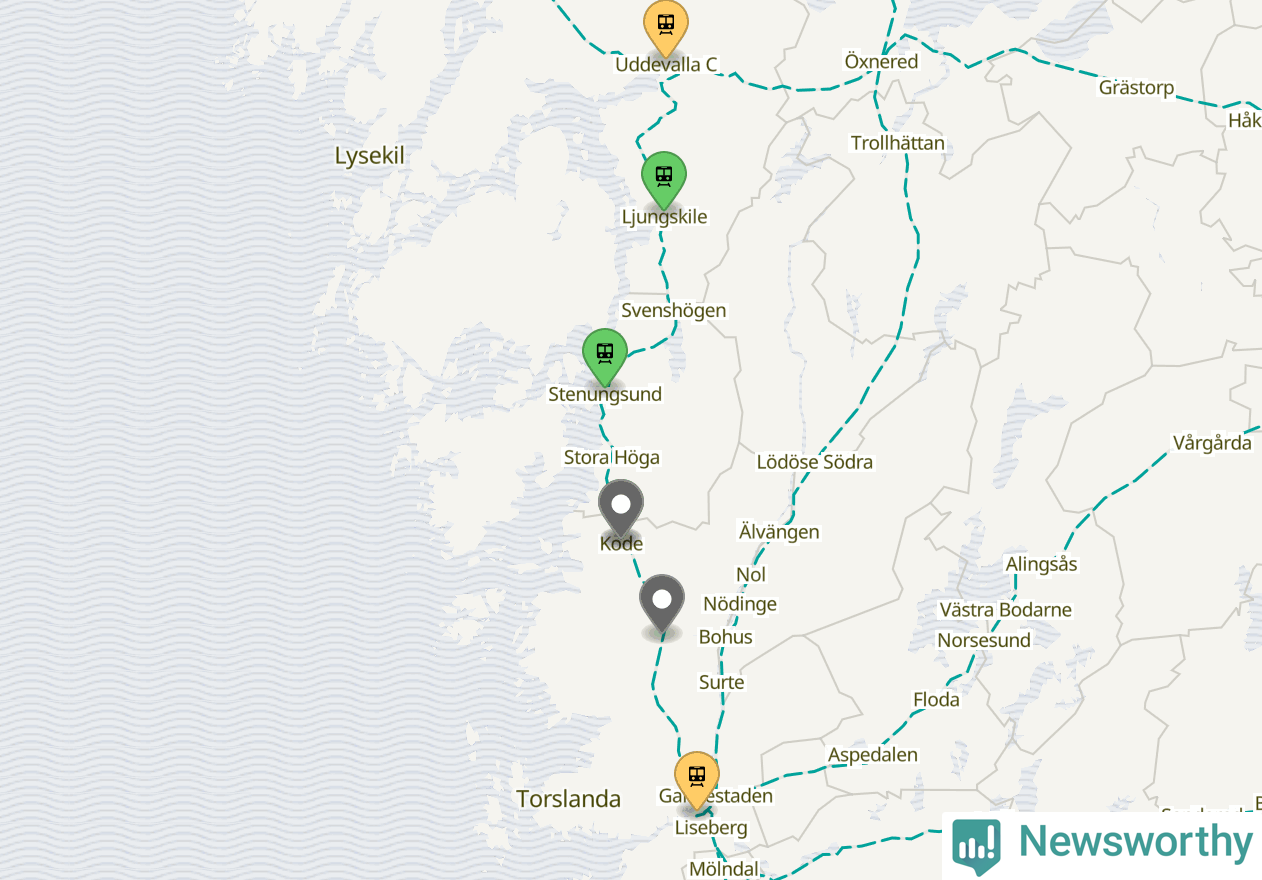Select the gray pin between Kode and Bohus
The width and height of the screenshot is (1262, 880).
pos(662,604)
